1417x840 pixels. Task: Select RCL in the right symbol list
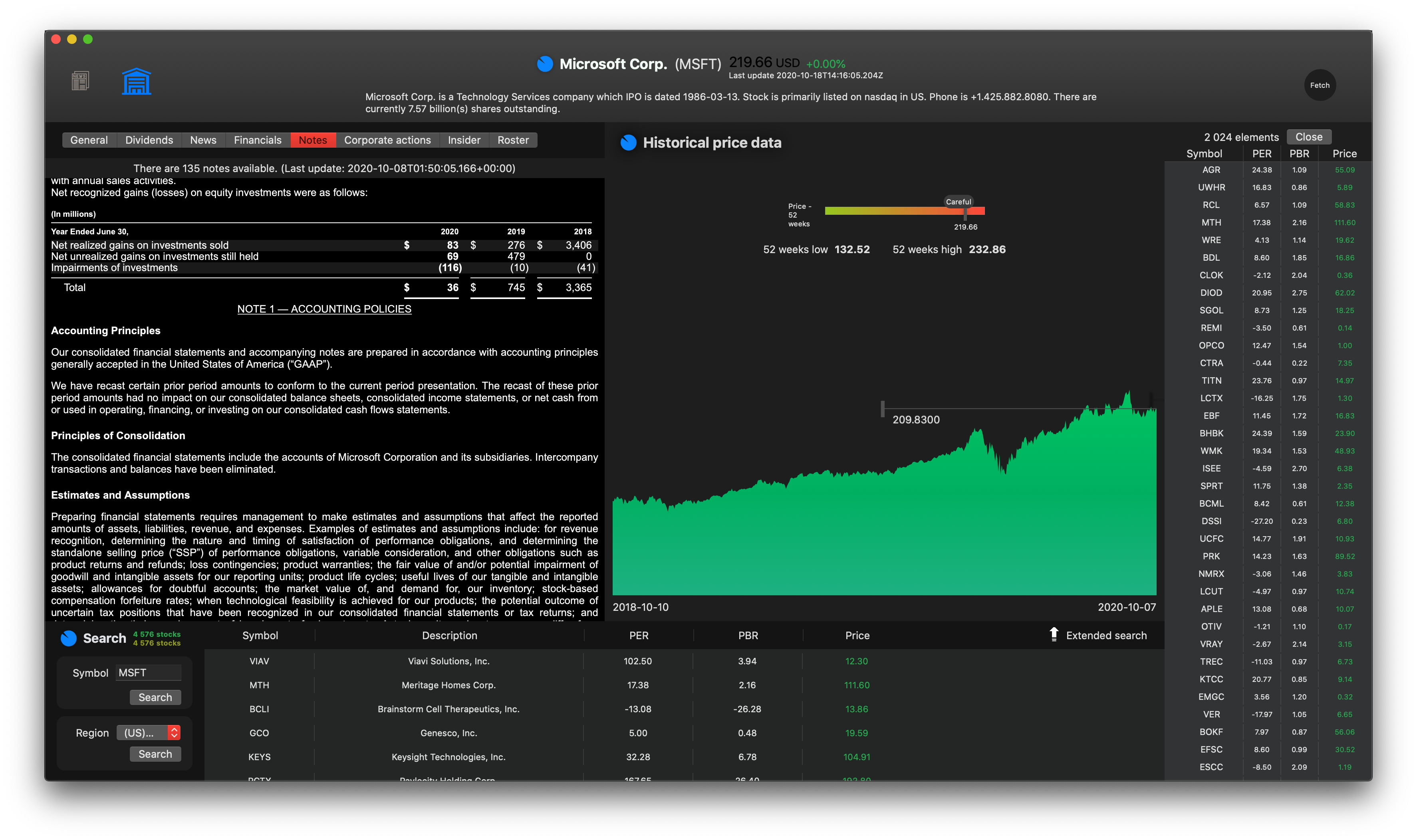1268,205
